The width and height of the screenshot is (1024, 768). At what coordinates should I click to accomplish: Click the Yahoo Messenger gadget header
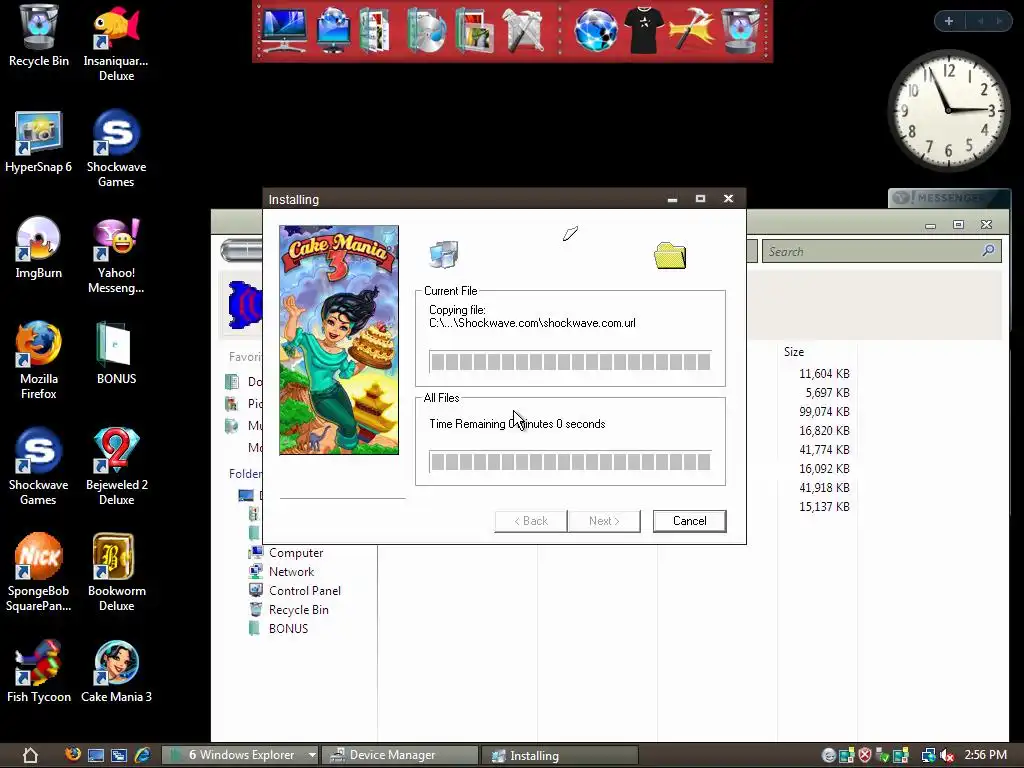pyautogui.click(x=949, y=197)
